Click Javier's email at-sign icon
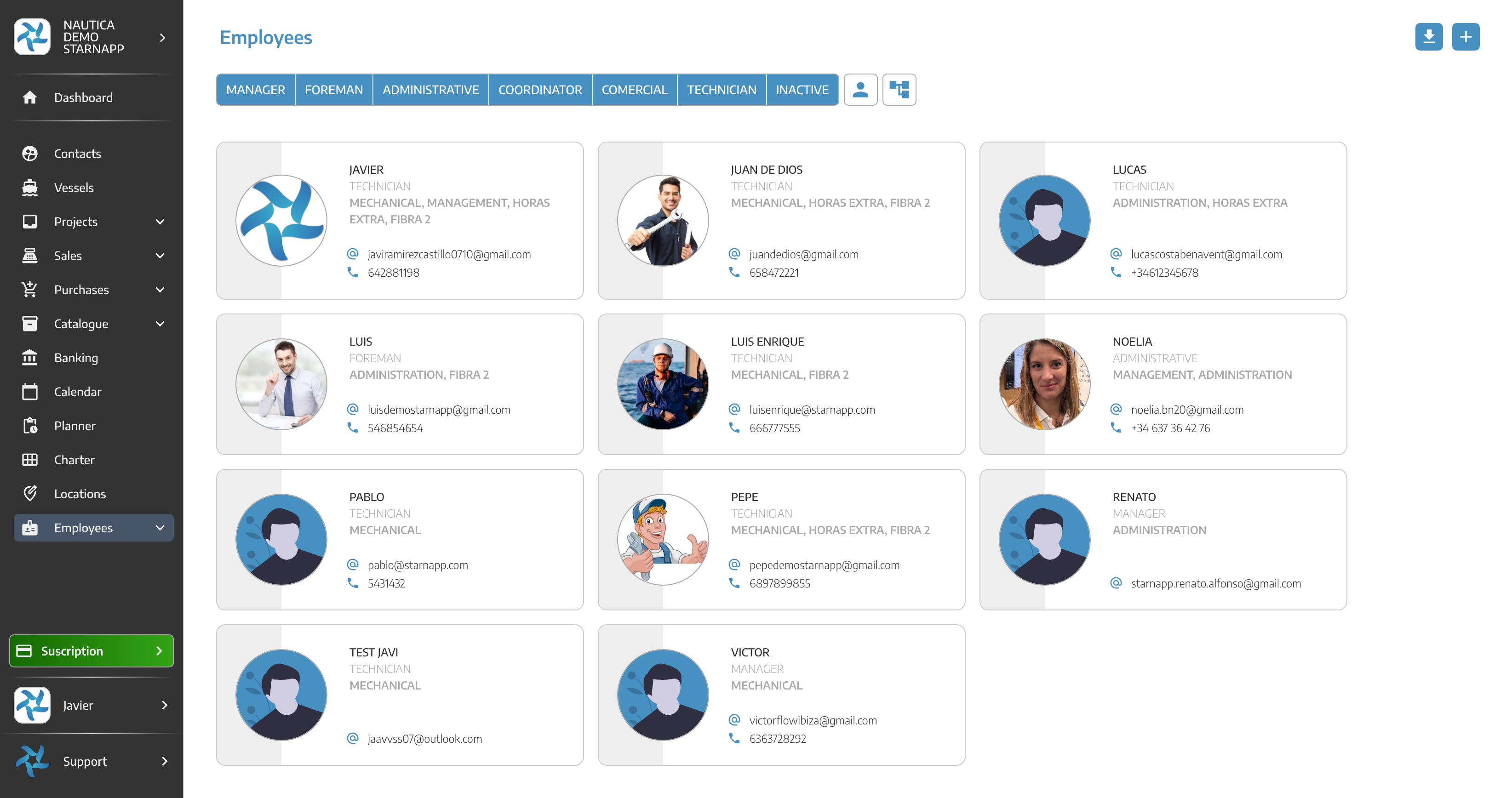The width and height of the screenshot is (1512, 798). click(353, 254)
